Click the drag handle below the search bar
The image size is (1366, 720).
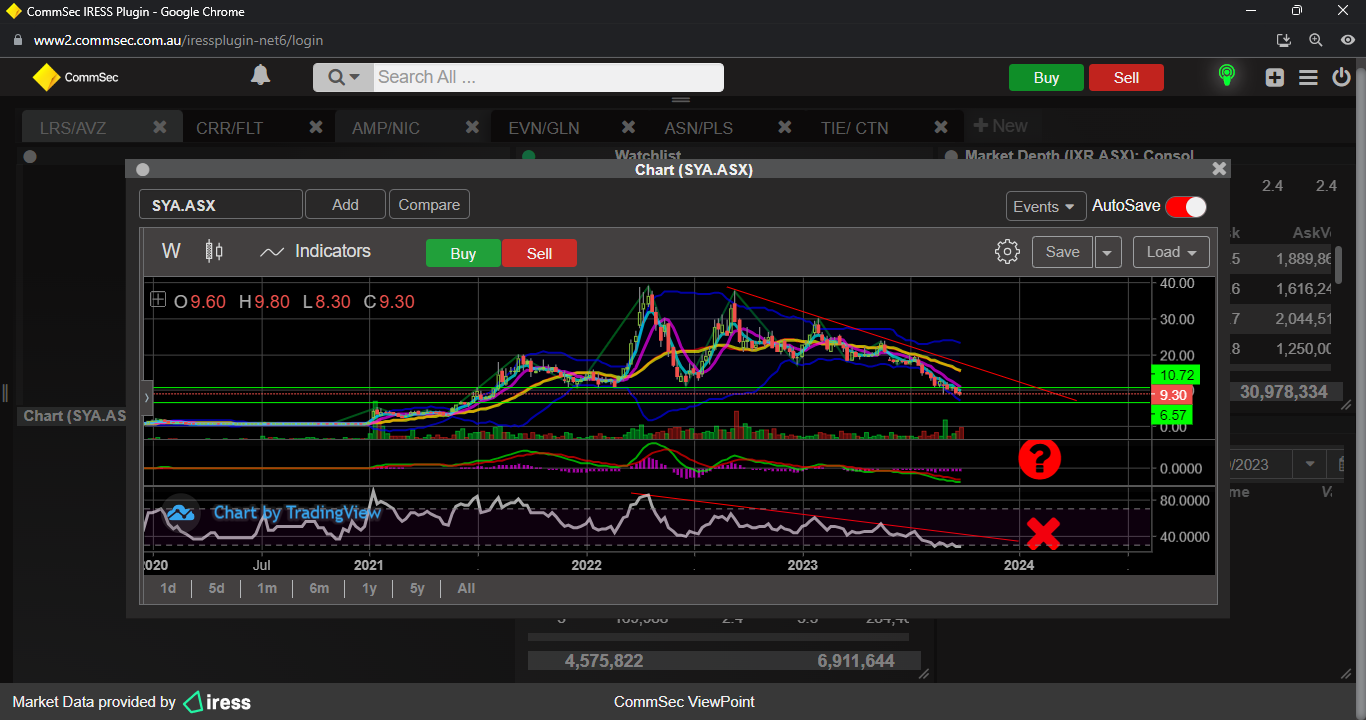(681, 100)
